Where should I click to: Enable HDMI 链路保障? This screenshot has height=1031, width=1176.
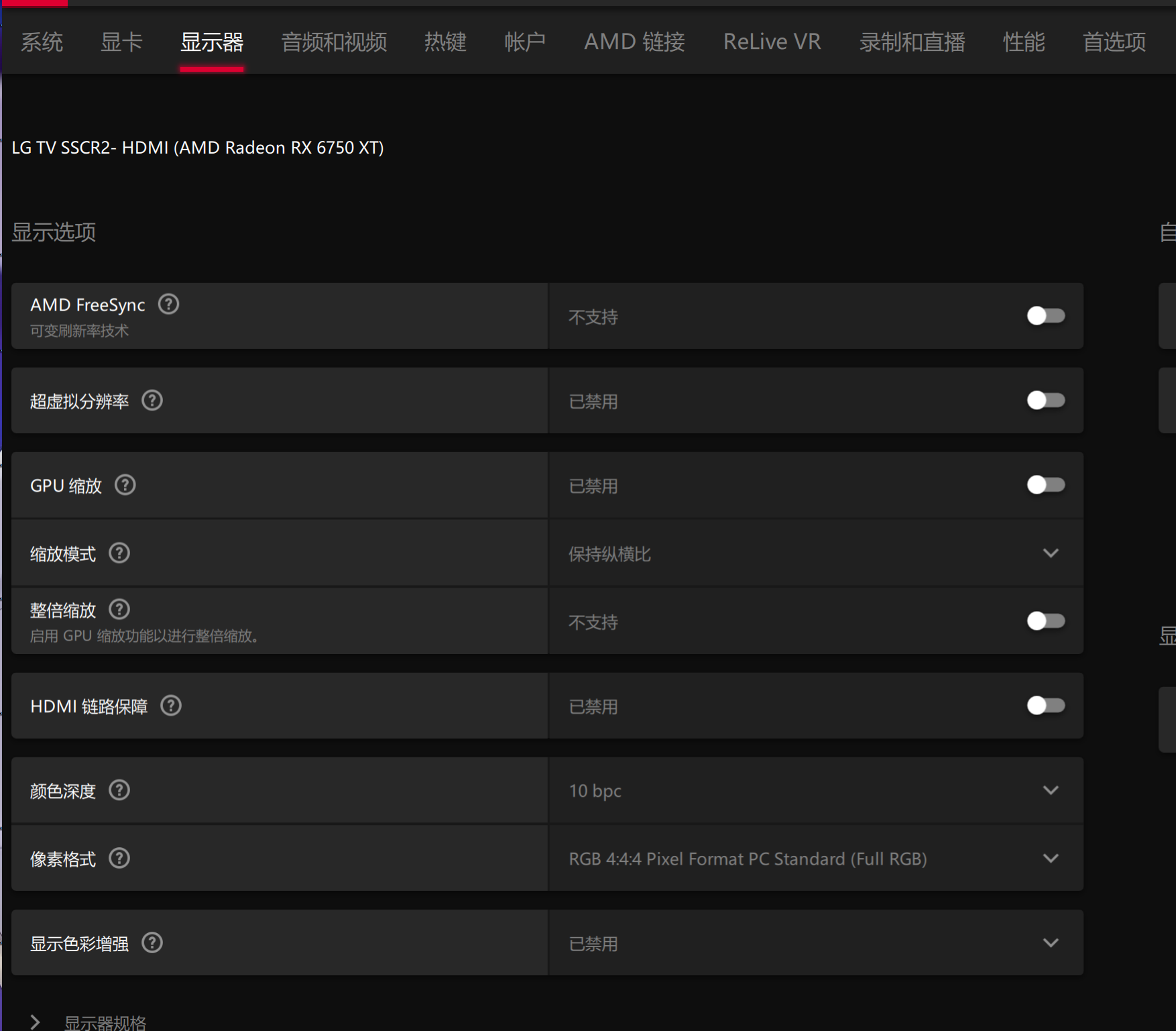tap(1045, 705)
